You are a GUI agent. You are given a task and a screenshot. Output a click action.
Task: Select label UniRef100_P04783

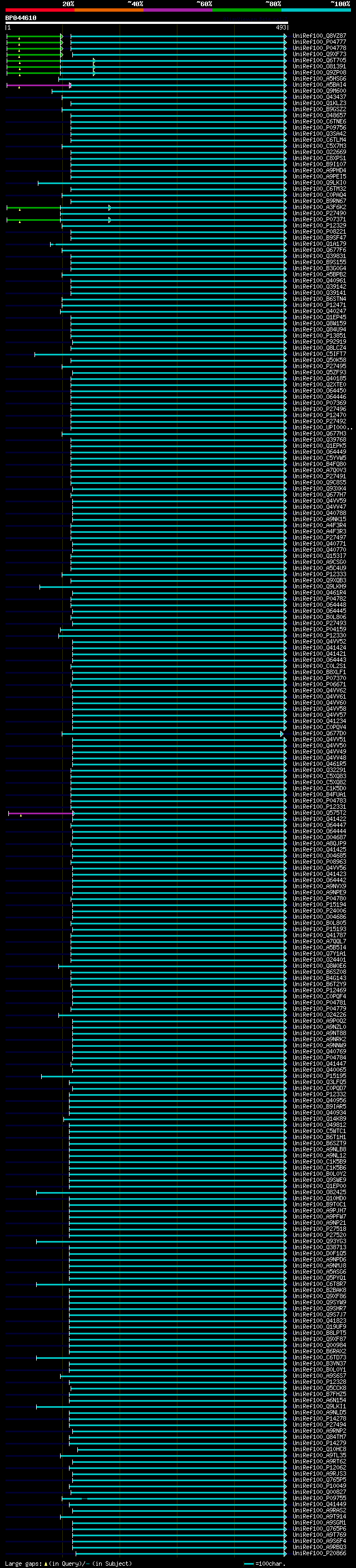319,800
